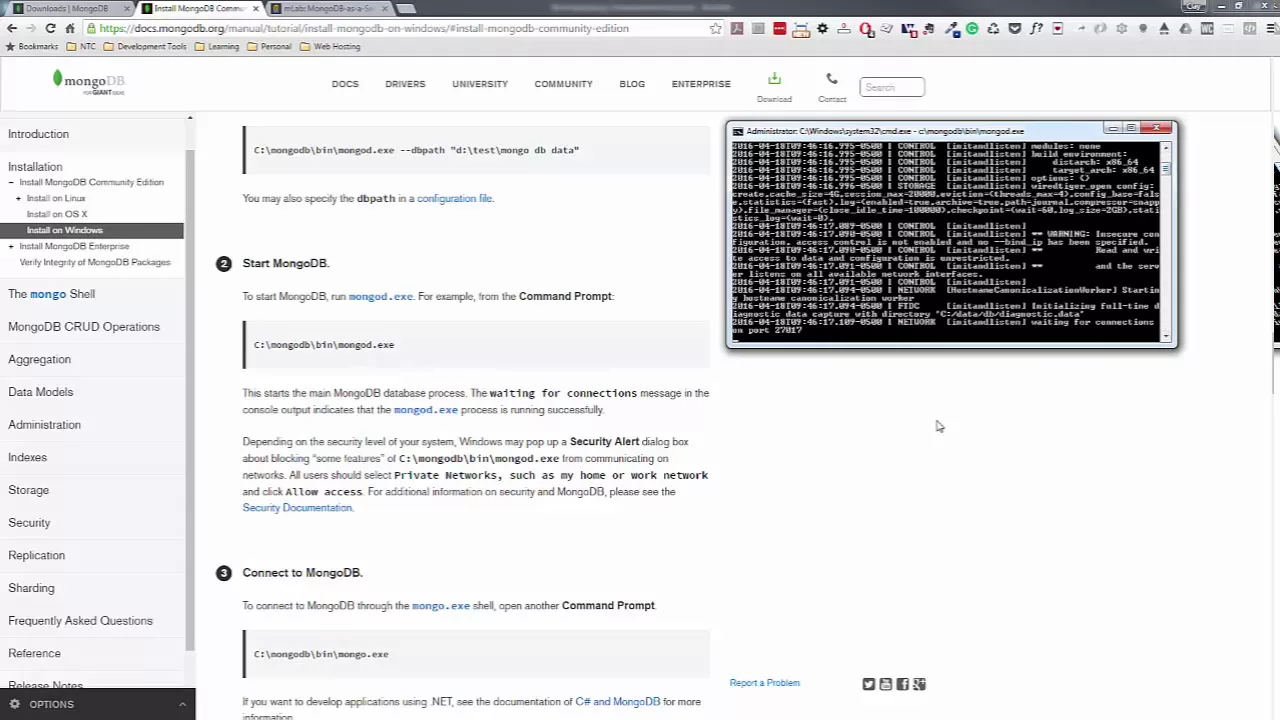Open ENTERPRISE in the top navigation
This screenshot has width=1280, height=720.
coord(701,84)
